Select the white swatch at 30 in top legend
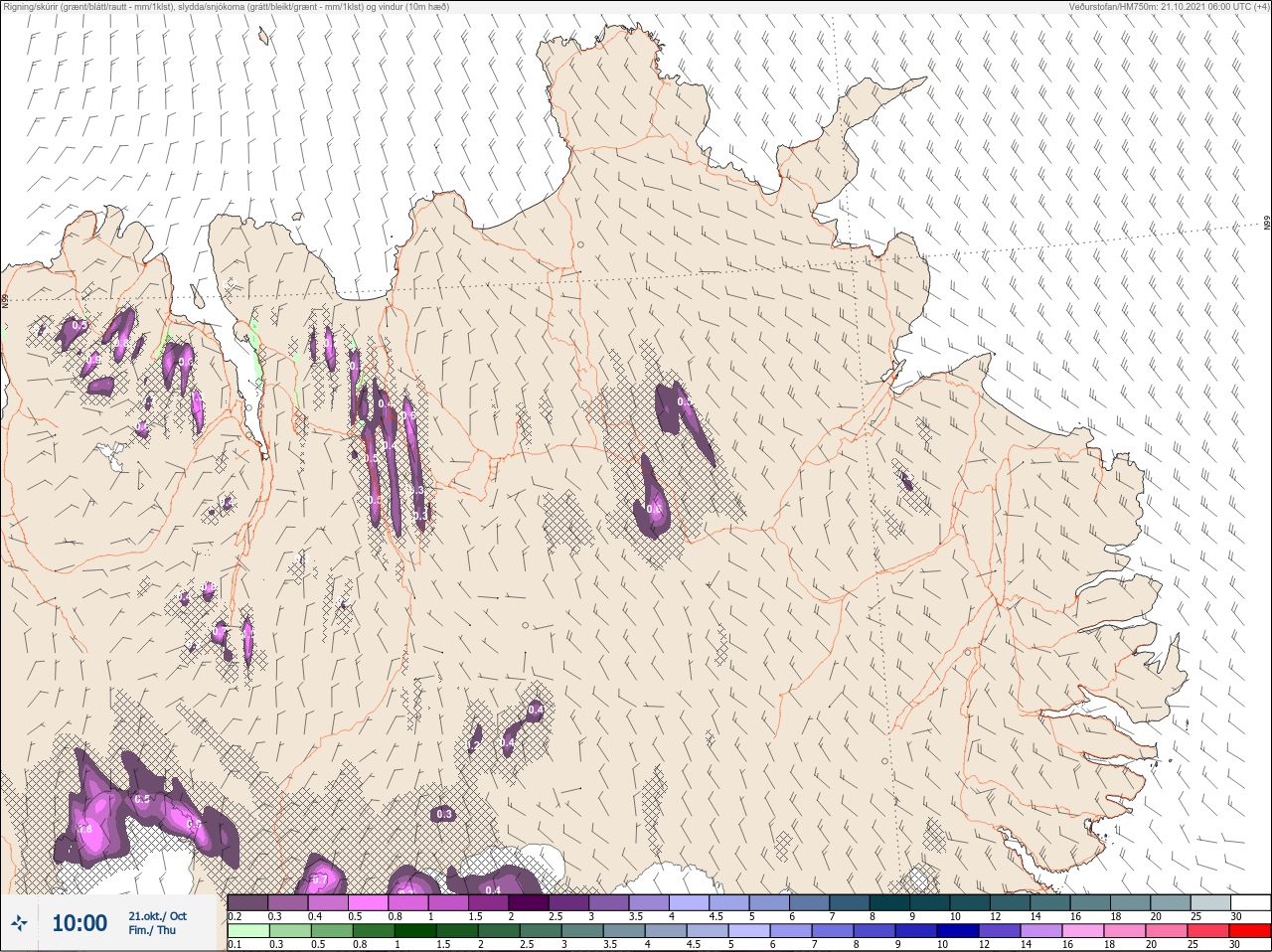Viewport: 1272px width, 952px height. (x=1251, y=902)
